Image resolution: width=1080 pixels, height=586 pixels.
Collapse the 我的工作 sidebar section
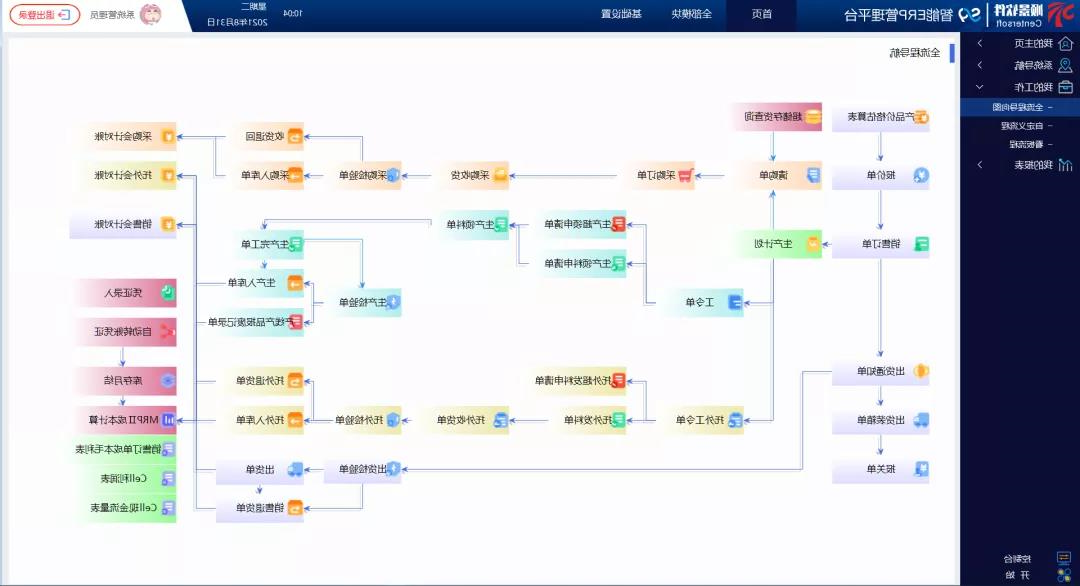pyautogui.click(x=979, y=87)
